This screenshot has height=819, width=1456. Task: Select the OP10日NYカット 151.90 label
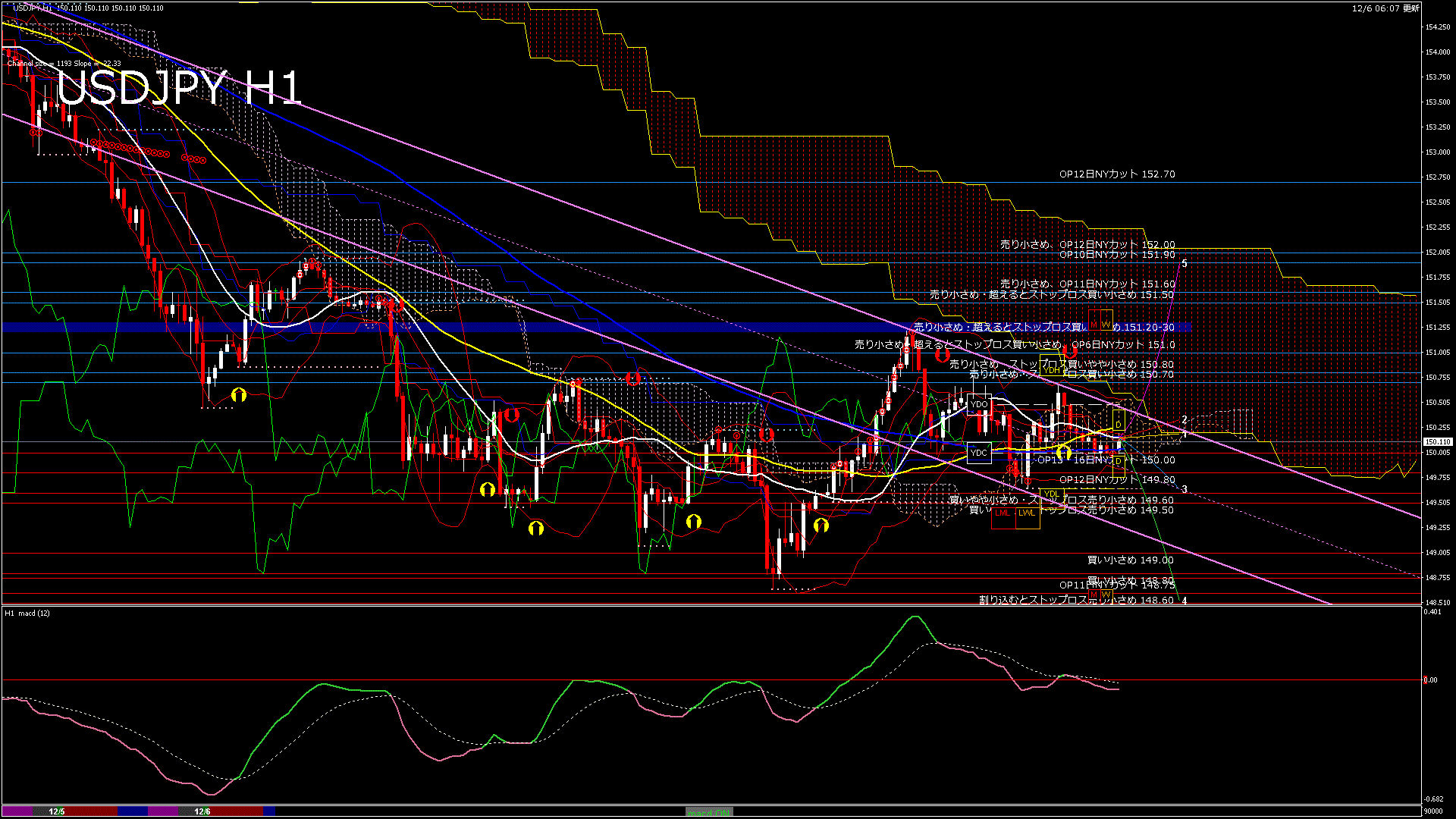1117,255
